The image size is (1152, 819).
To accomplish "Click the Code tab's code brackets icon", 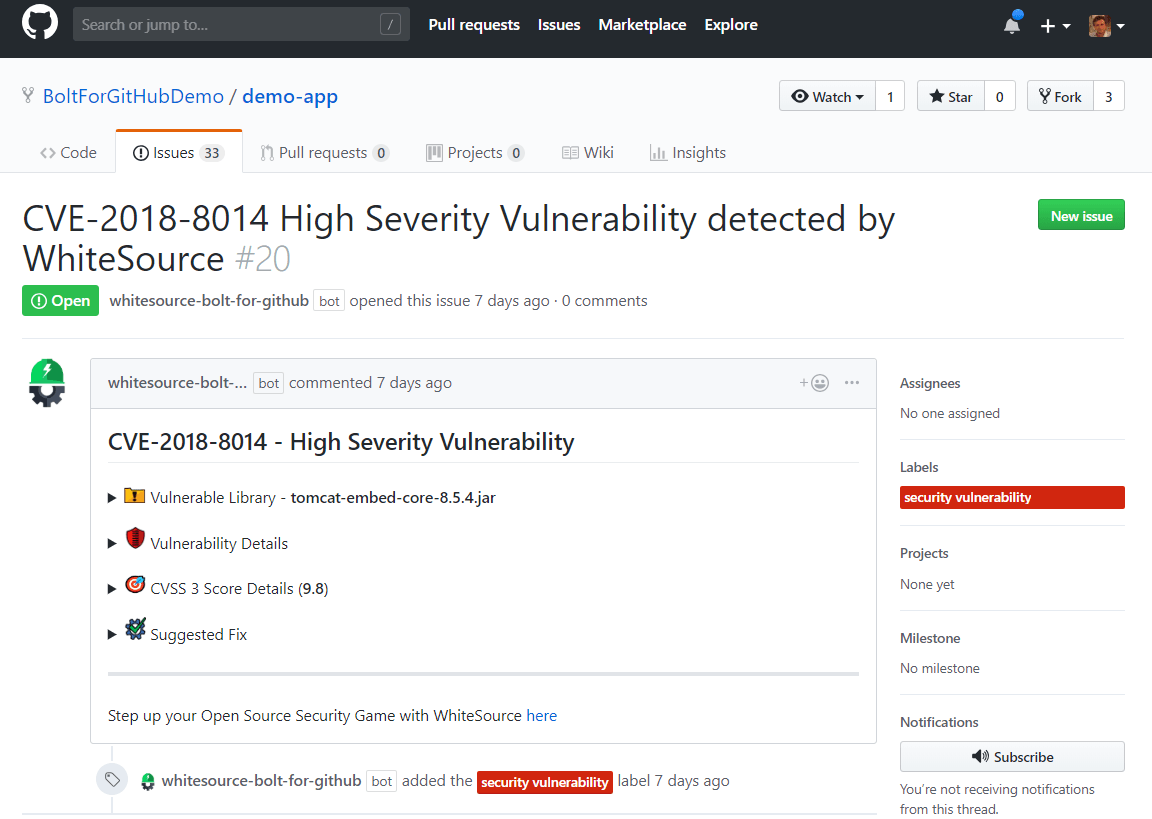I will click(x=48, y=152).
